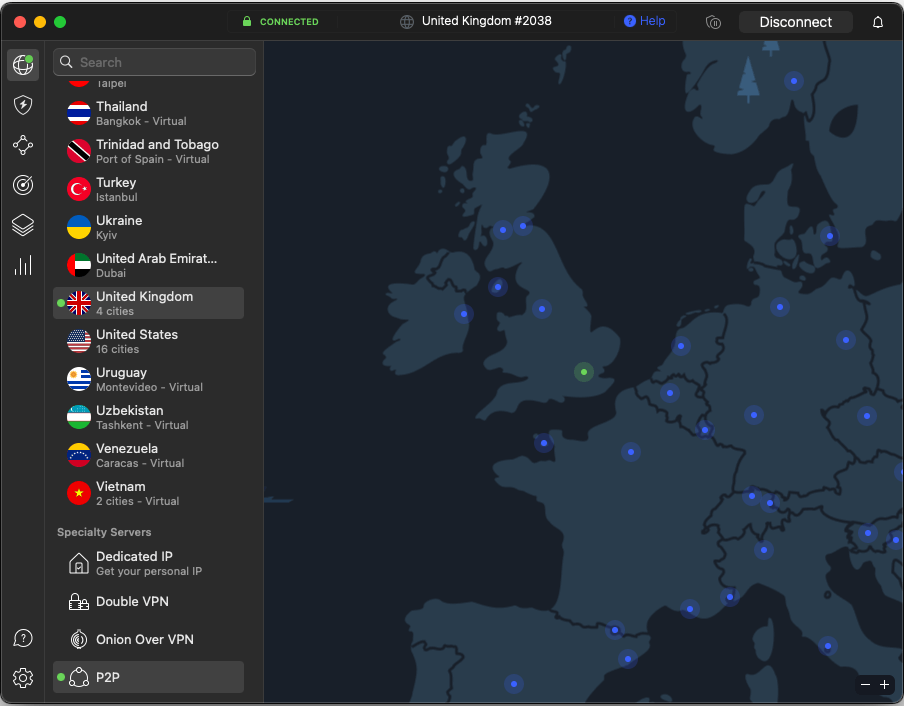Click the Uzbekistan flag icon
904x706 pixels.
(79, 417)
